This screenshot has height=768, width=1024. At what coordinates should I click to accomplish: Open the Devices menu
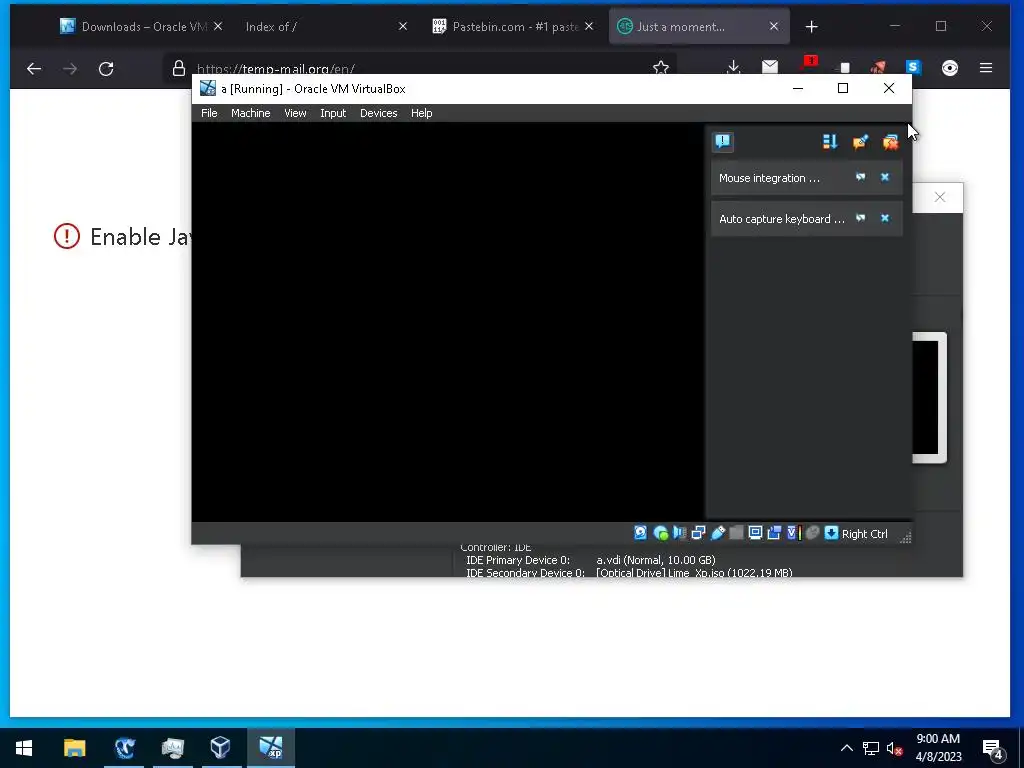378,113
